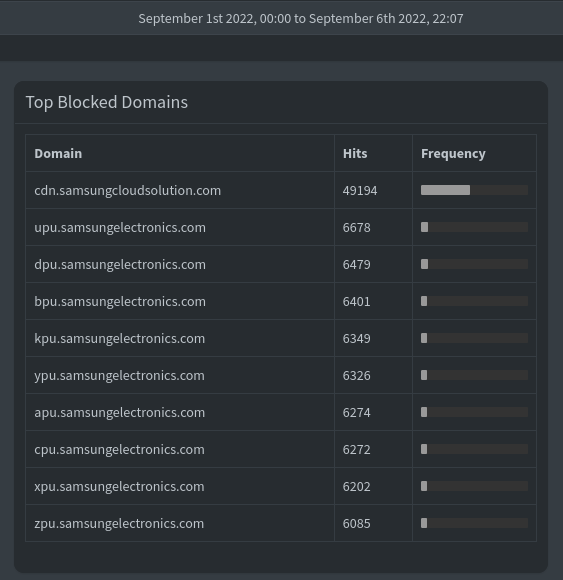This screenshot has height=580, width=563.
Task: Click the Domain column header
Action: tap(58, 154)
